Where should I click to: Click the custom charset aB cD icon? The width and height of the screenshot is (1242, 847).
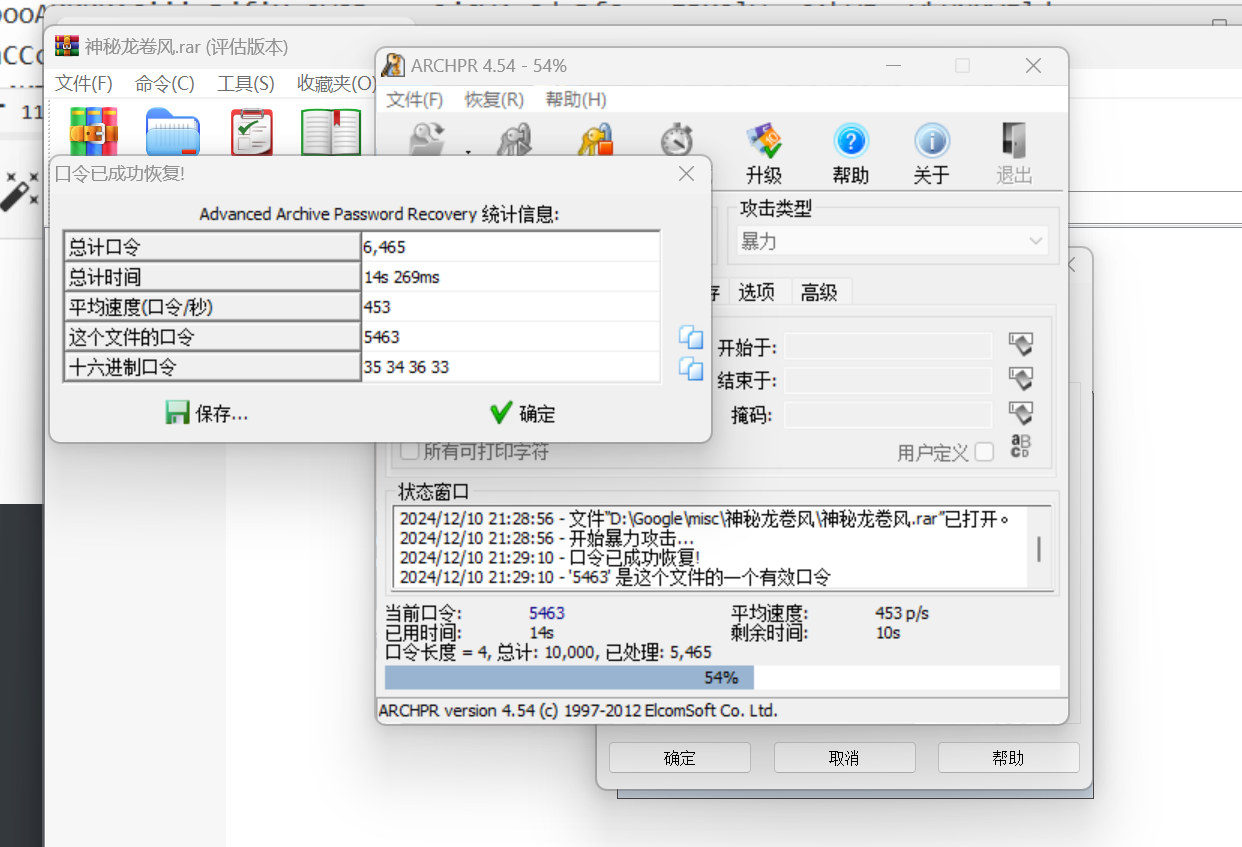[1020, 447]
